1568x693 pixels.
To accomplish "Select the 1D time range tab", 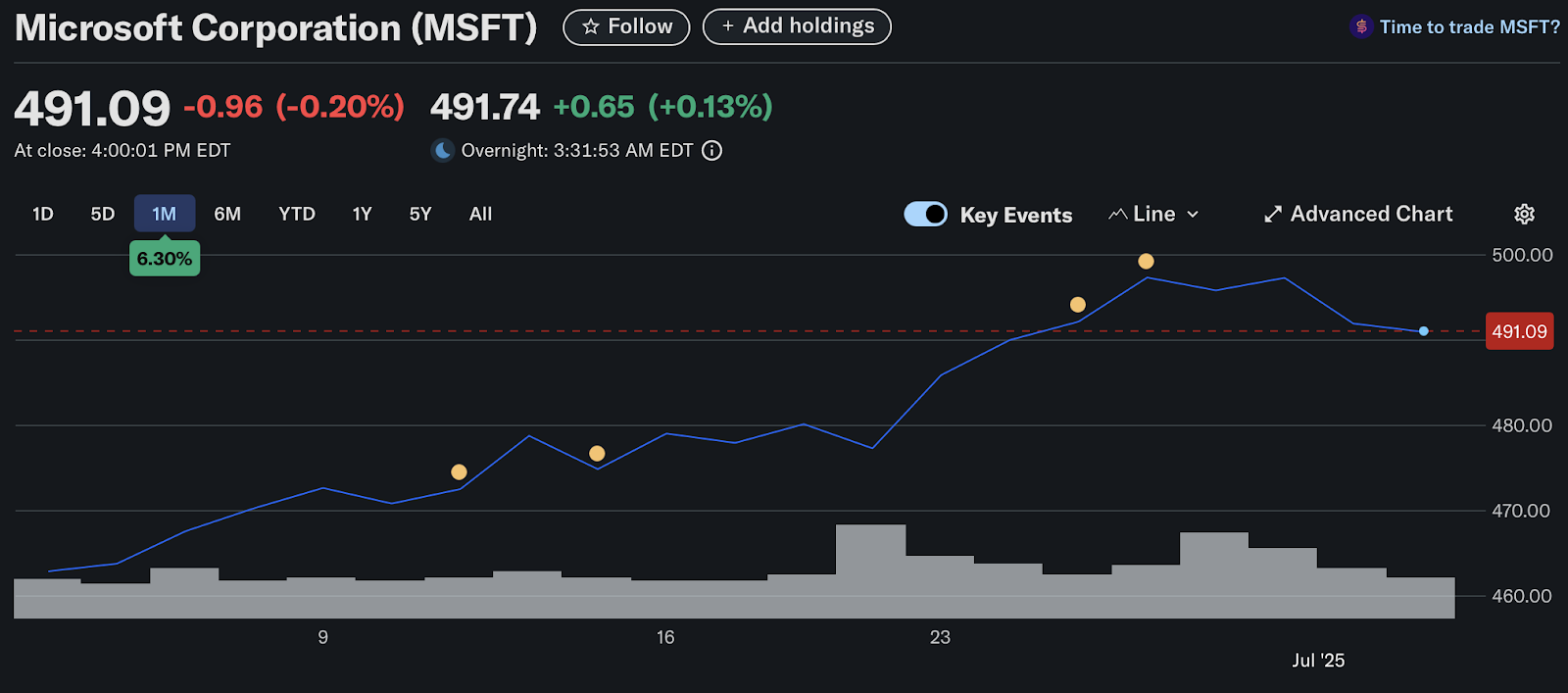I will tap(43, 214).
